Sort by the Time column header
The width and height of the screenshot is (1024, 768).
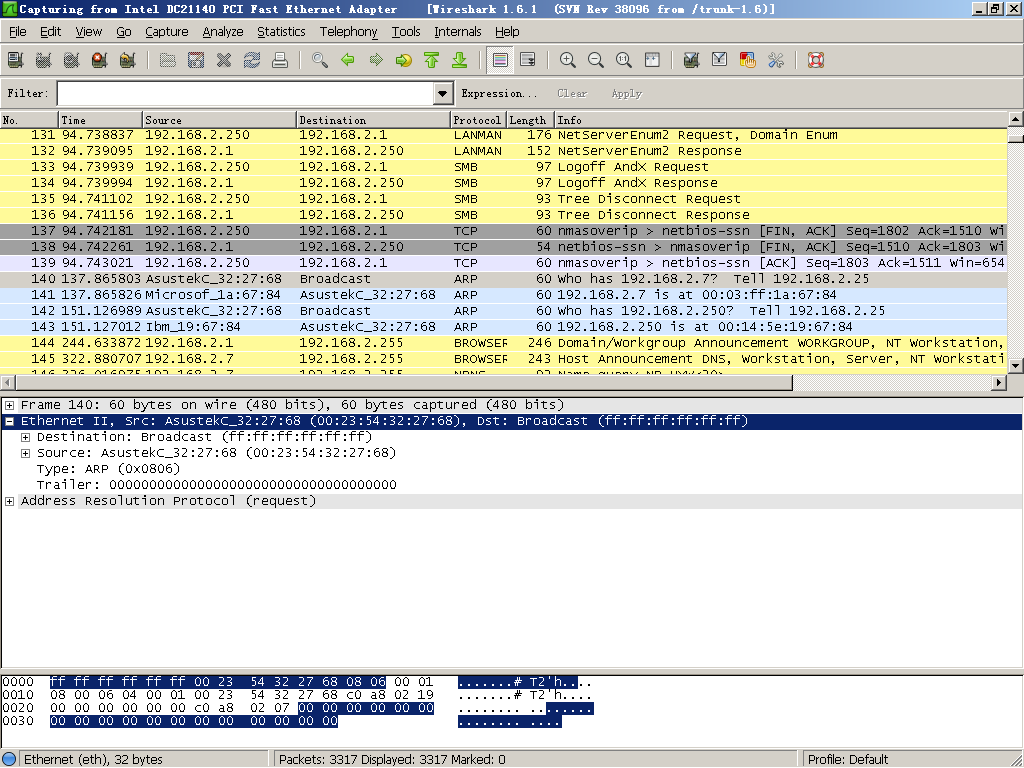click(101, 120)
